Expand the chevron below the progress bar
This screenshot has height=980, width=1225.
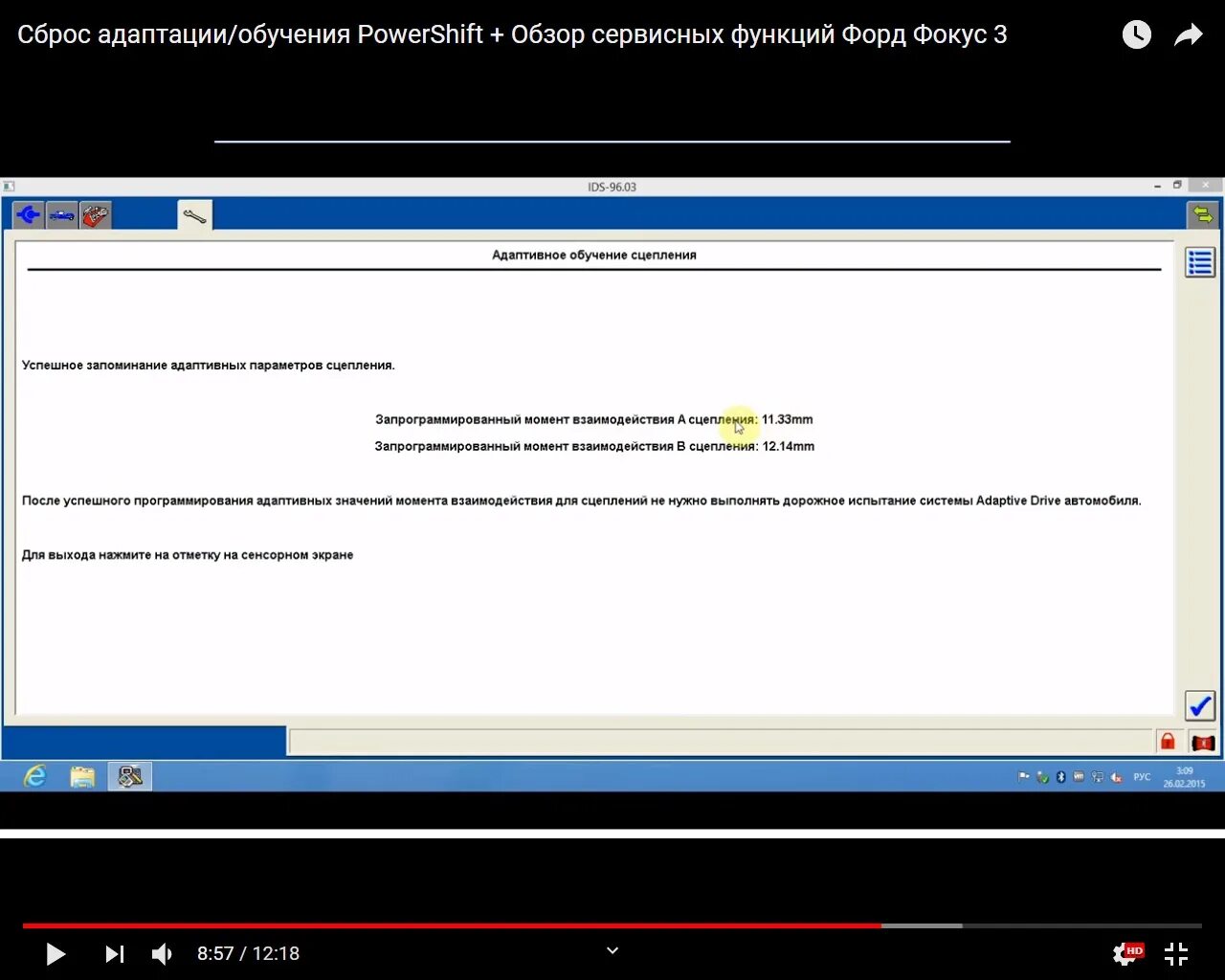click(x=612, y=950)
